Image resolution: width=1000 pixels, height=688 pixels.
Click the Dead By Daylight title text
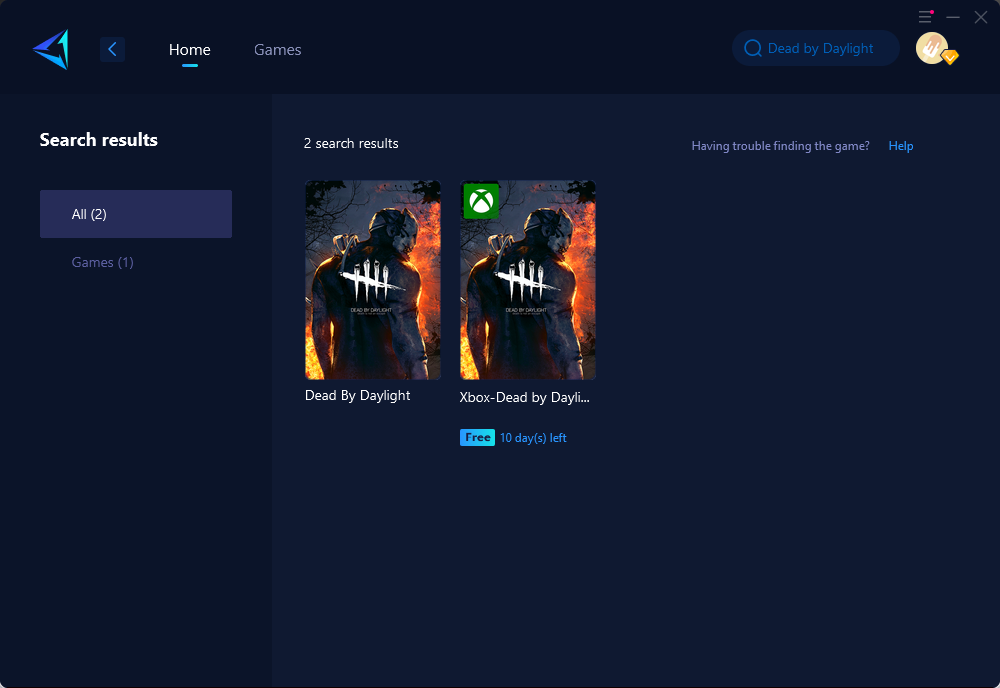(x=357, y=395)
